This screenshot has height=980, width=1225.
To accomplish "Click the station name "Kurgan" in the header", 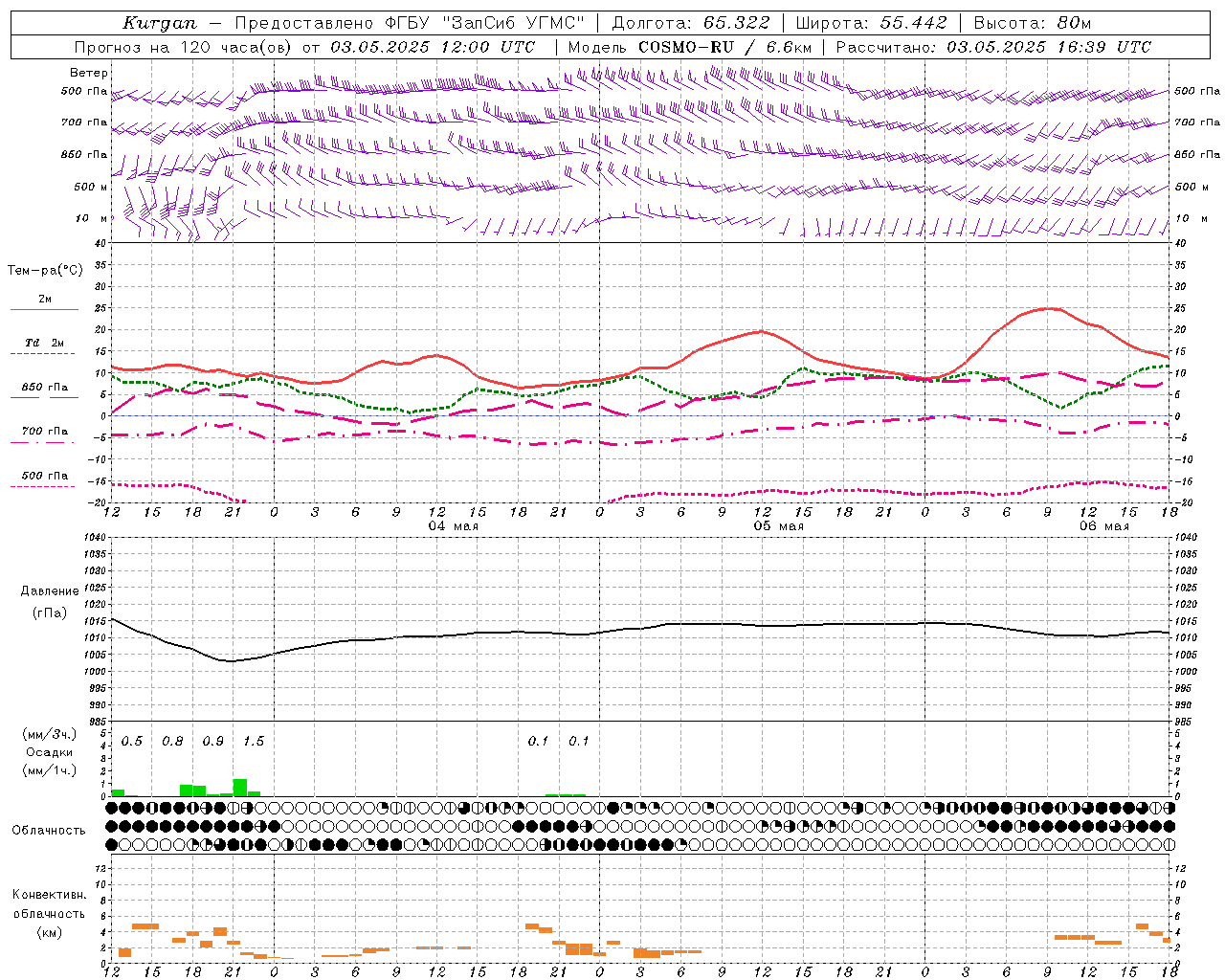I will pos(160,23).
